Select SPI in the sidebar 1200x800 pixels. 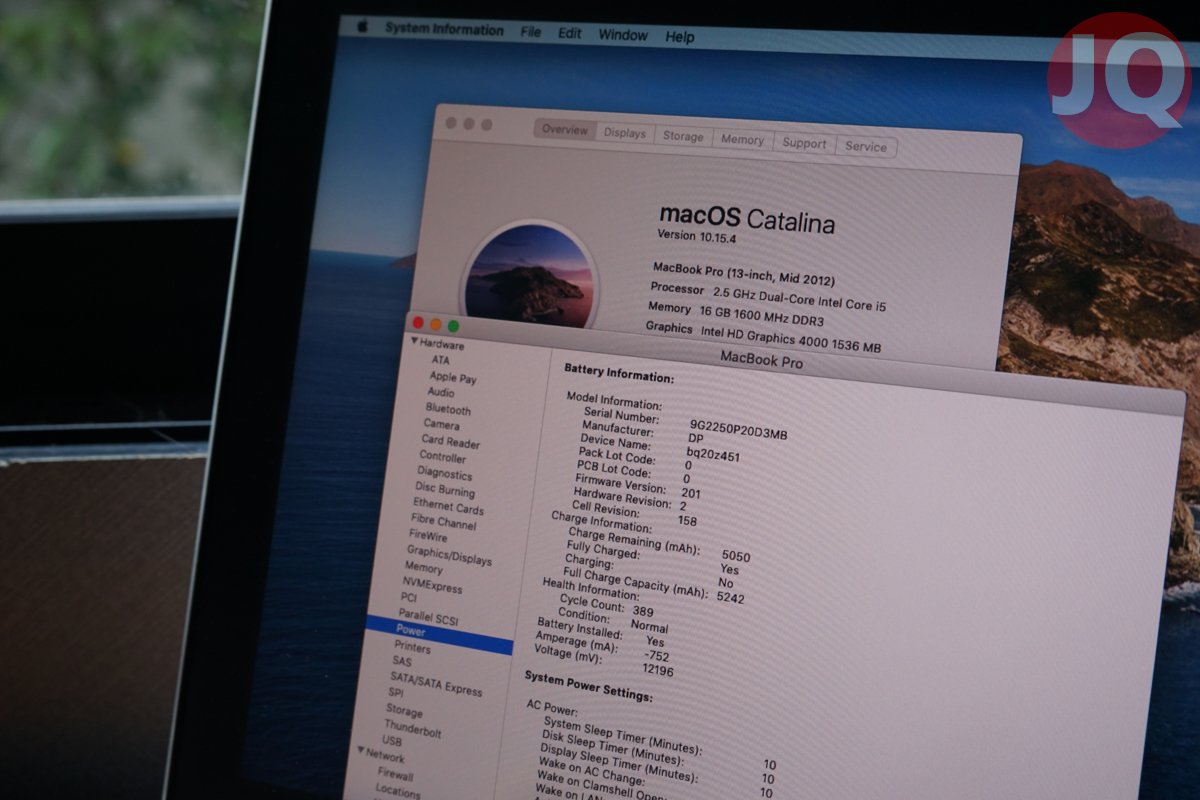397,693
